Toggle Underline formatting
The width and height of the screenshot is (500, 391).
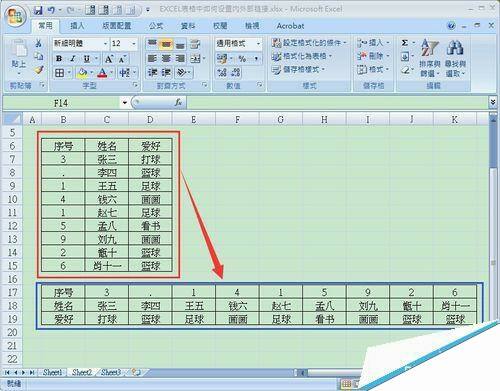87,59
